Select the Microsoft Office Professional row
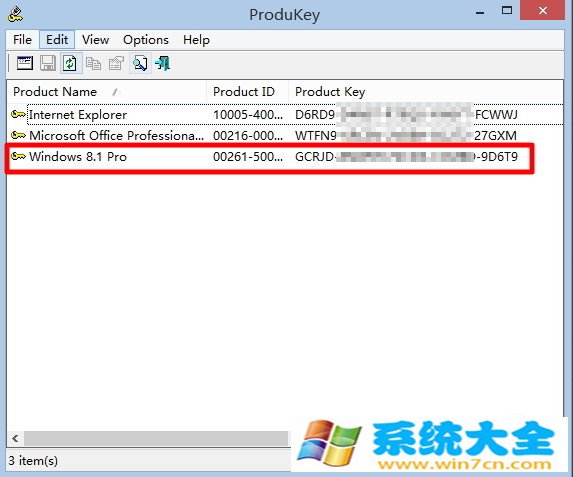 [x=285, y=136]
